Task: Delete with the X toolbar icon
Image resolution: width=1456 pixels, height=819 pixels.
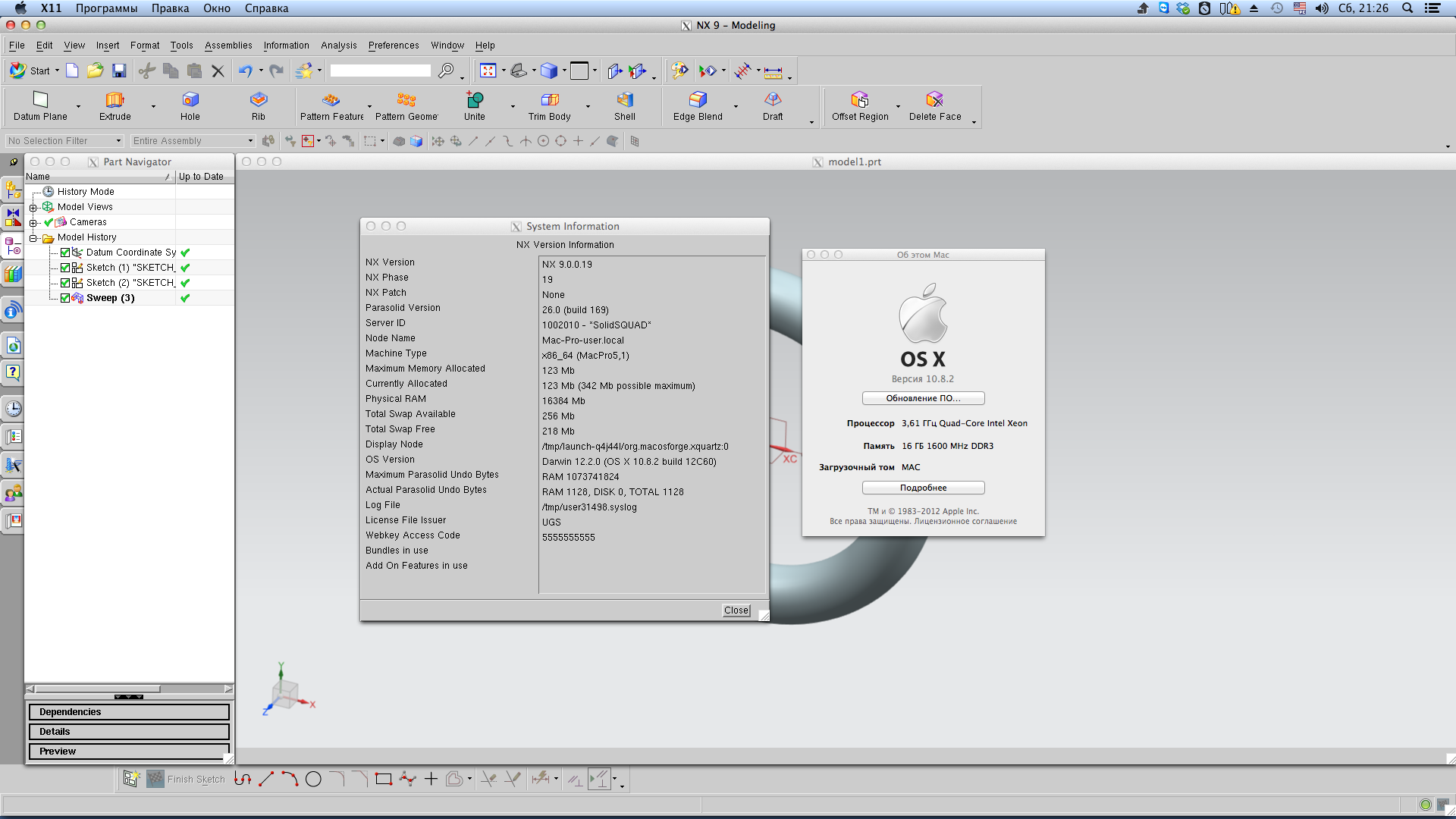Action: tap(218, 71)
